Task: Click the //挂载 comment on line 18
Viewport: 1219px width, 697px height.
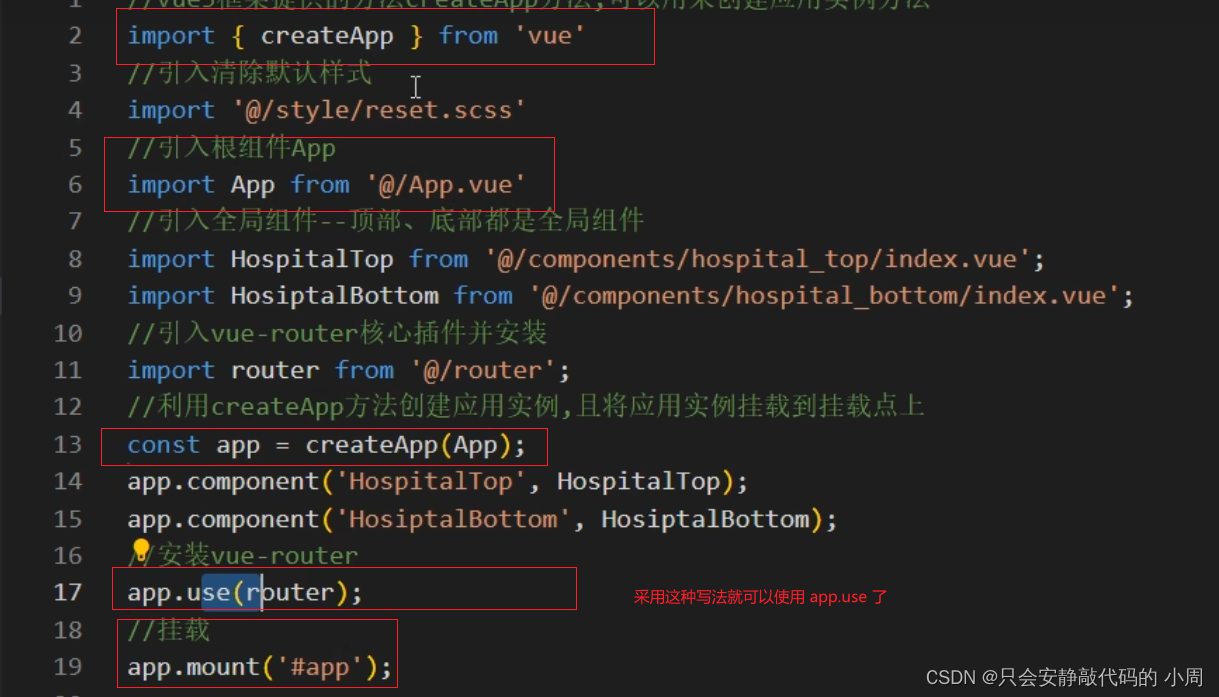Action: 170,630
